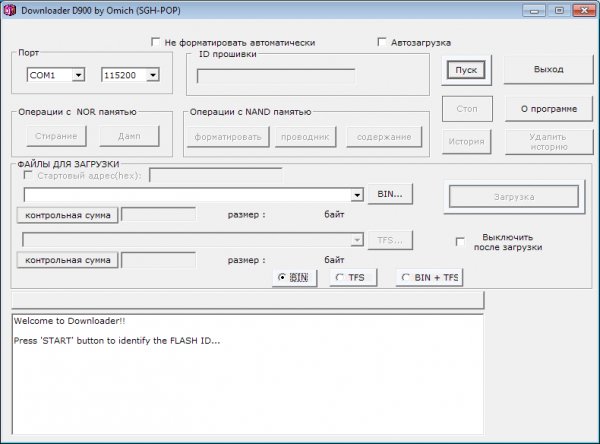This screenshot has height=444, width=600.
Task: Browse for file with BIN... button
Action: coord(390,194)
